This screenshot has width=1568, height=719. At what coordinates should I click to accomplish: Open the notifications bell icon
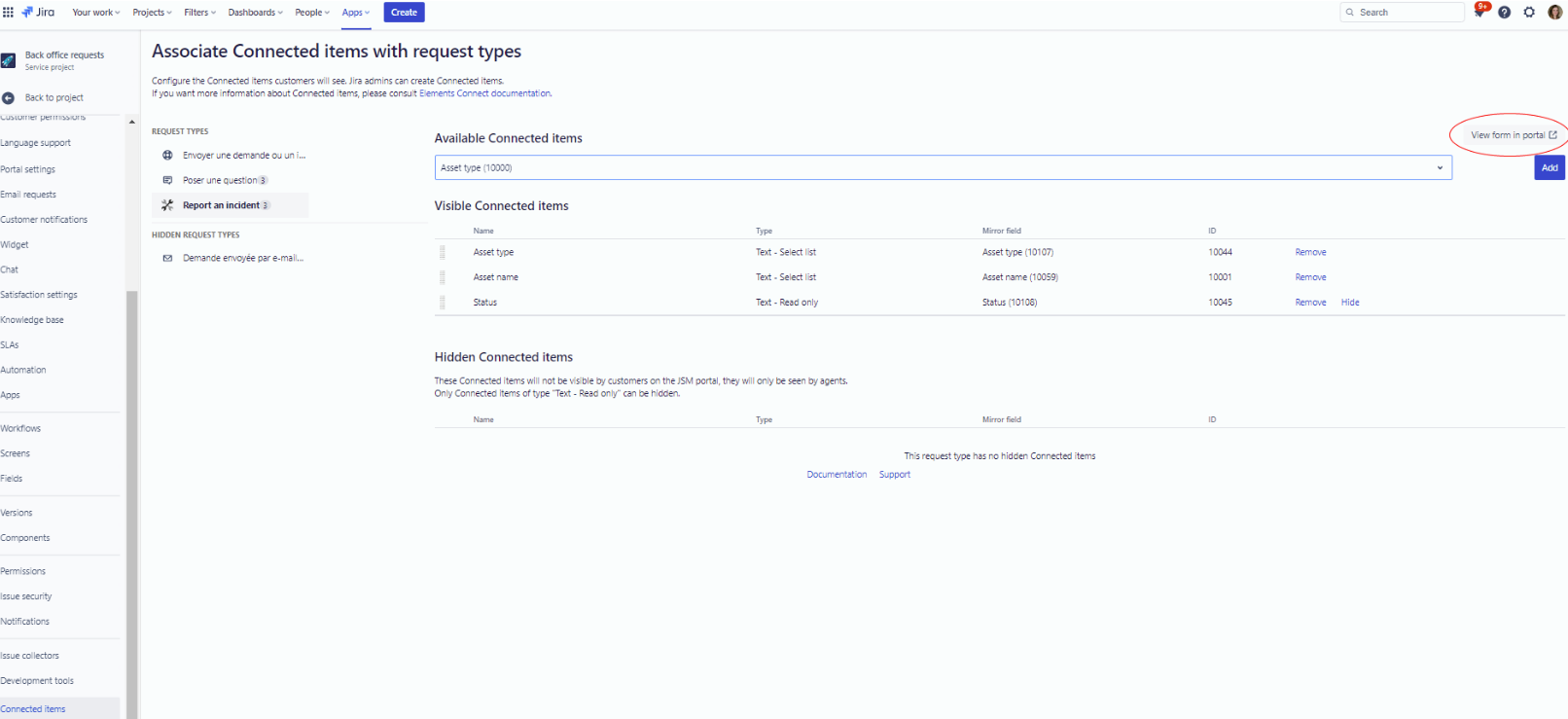click(1479, 13)
